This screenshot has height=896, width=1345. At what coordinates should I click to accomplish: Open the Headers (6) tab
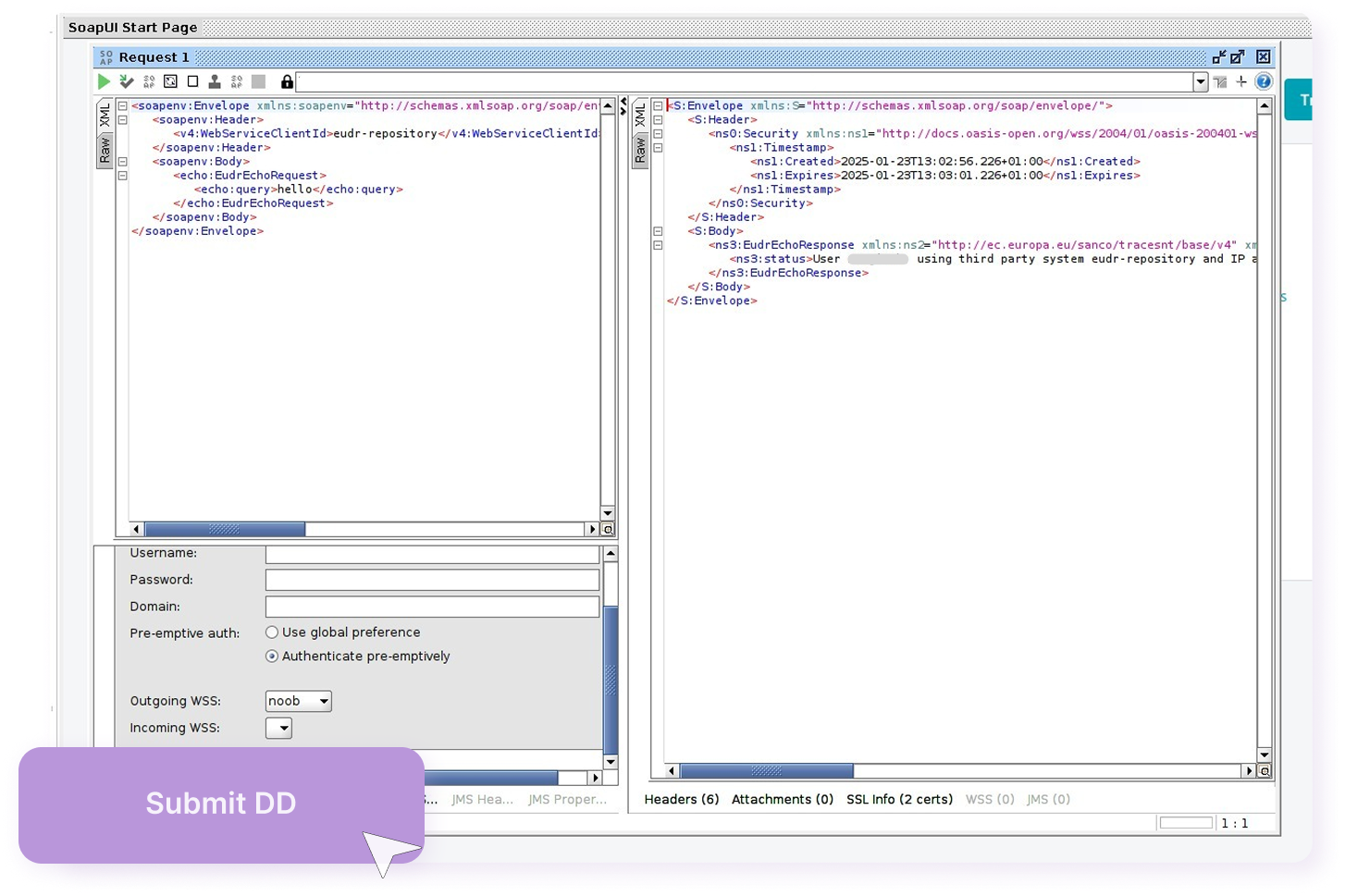682,799
